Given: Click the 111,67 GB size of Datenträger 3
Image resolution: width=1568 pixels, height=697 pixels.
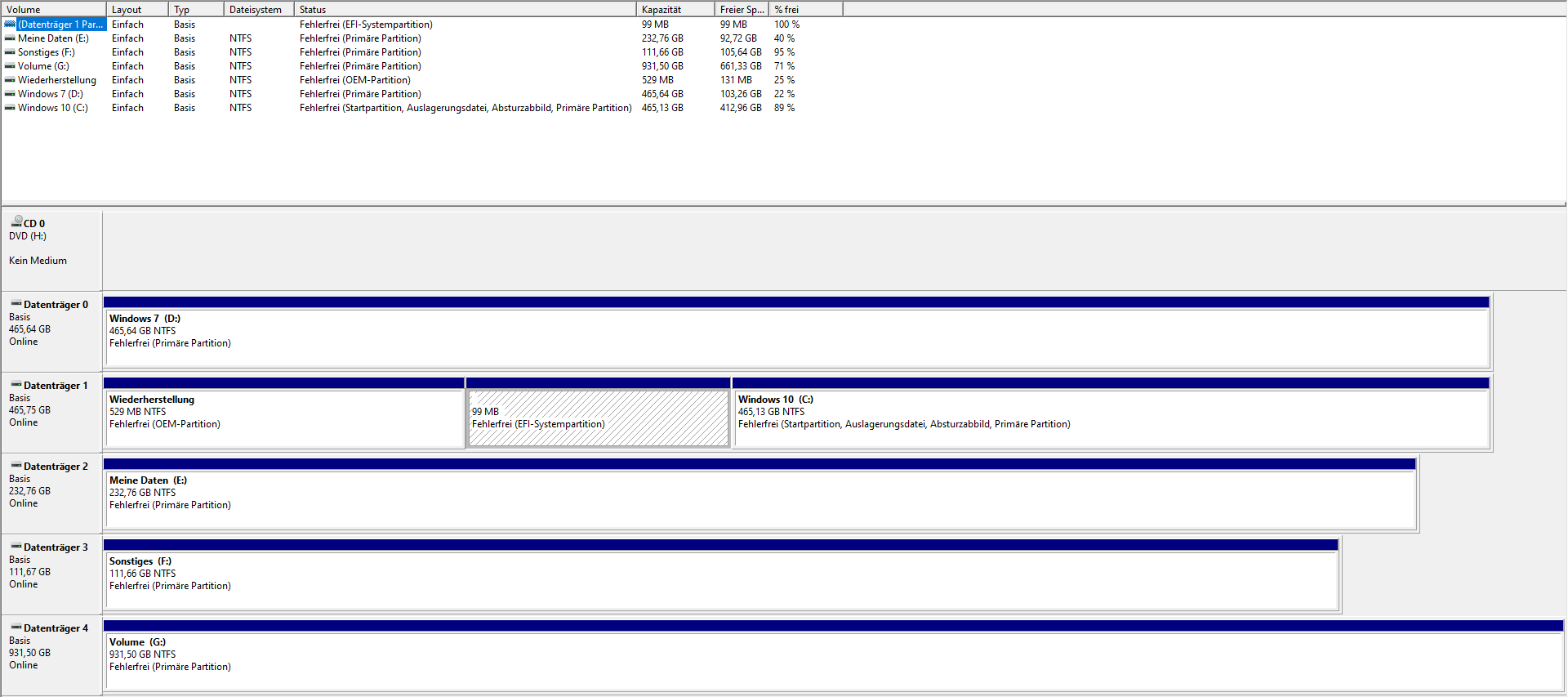Looking at the screenshot, I should pyautogui.click(x=29, y=572).
